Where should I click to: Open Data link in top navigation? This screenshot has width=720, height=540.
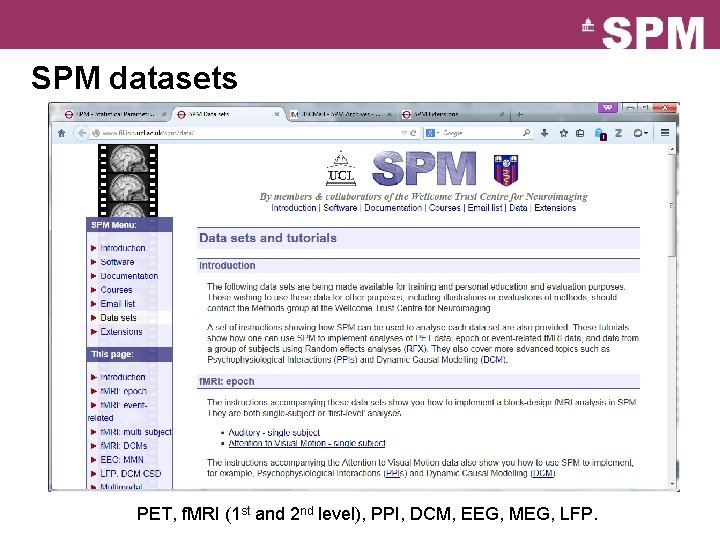[518, 208]
